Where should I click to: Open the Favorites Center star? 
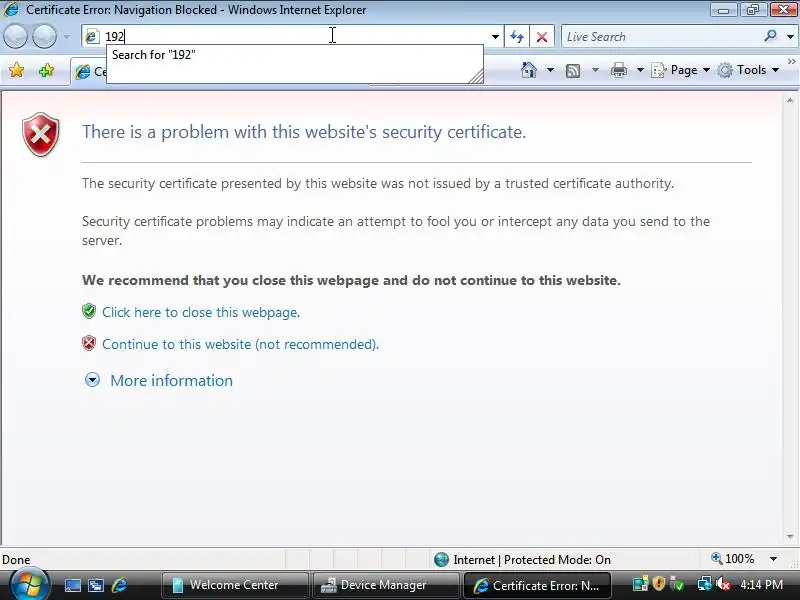pyautogui.click(x=16, y=70)
